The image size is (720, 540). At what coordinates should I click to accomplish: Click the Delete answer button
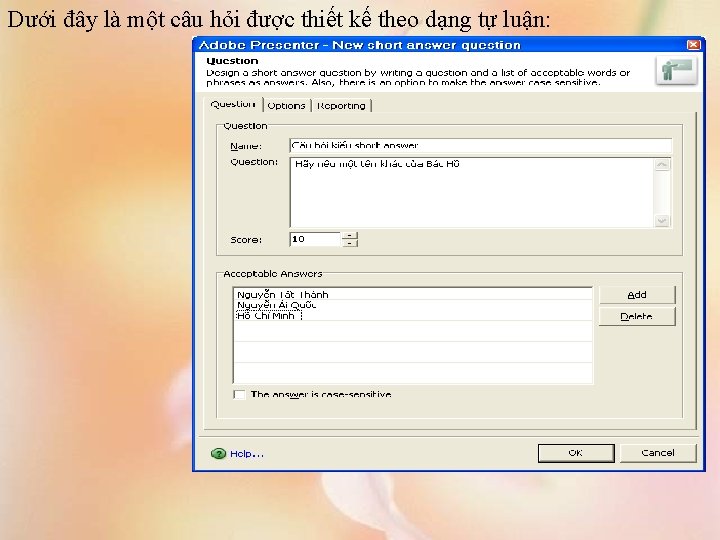tap(637, 316)
